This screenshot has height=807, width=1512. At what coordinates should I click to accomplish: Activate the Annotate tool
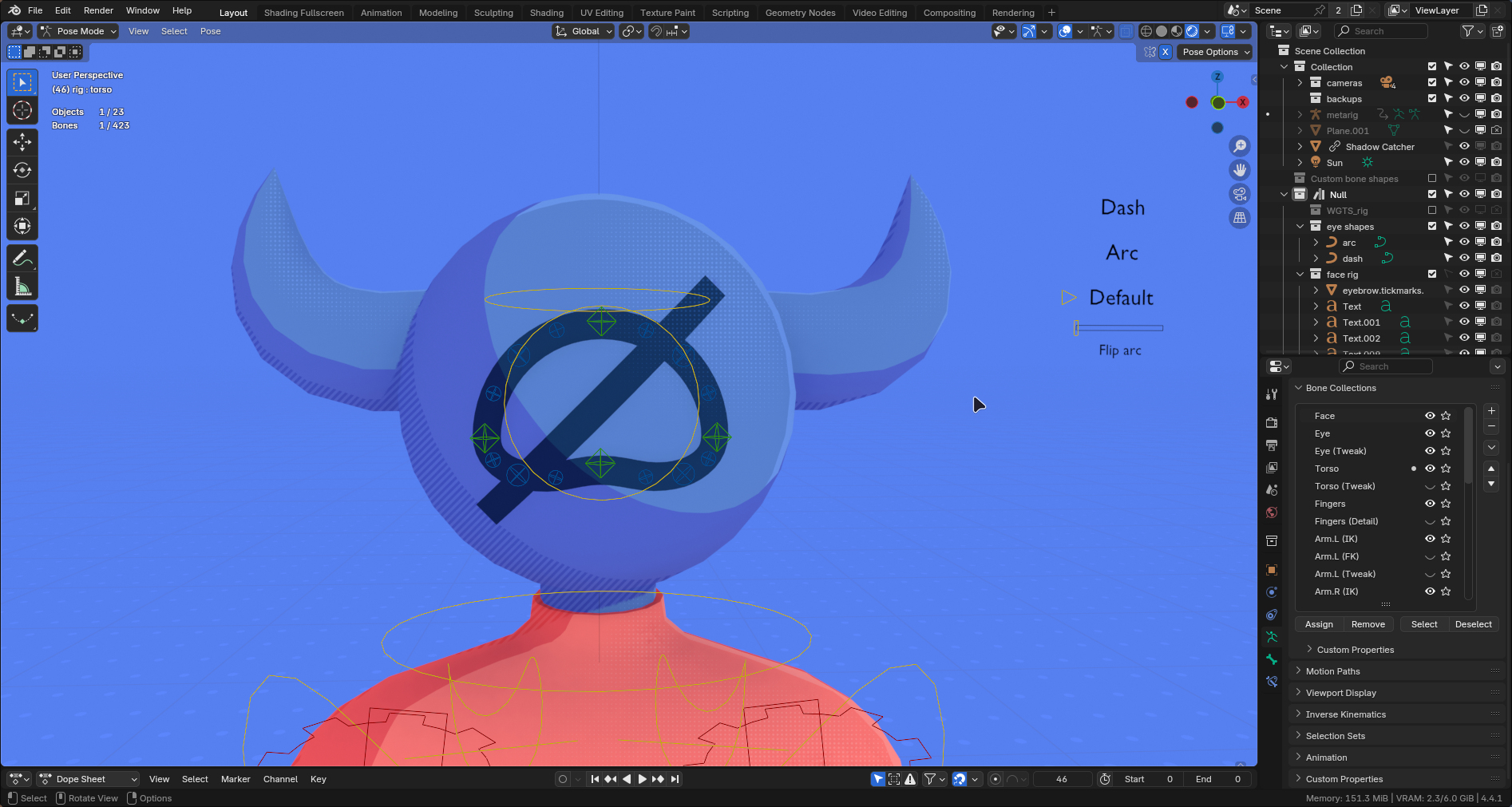22,259
